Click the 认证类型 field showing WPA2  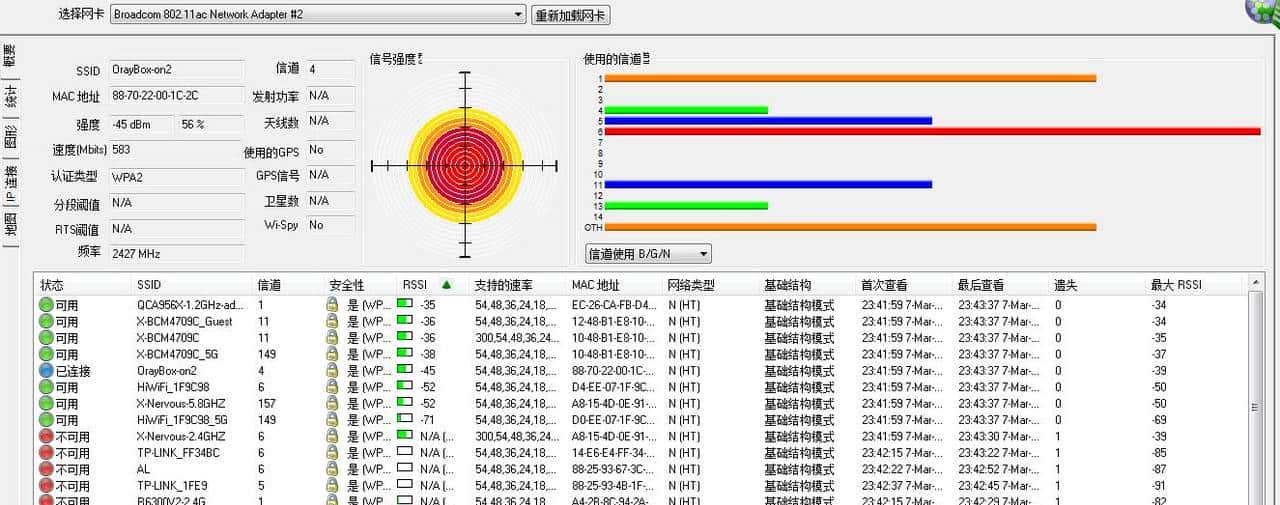coord(176,176)
